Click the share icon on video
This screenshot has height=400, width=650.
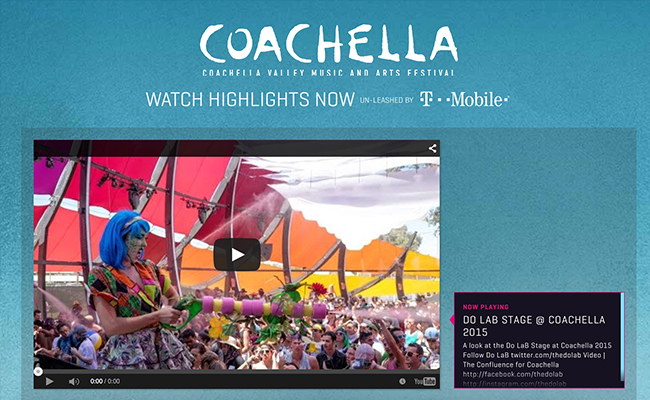432,148
